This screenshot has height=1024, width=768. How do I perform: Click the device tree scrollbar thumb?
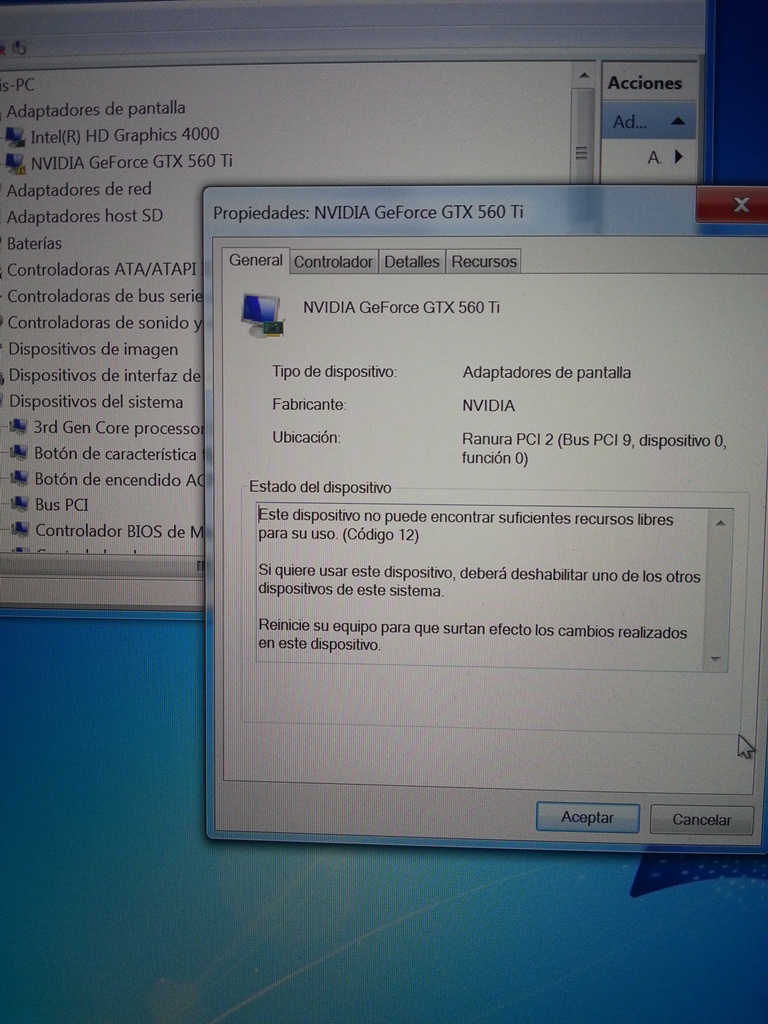pos(581,136)
